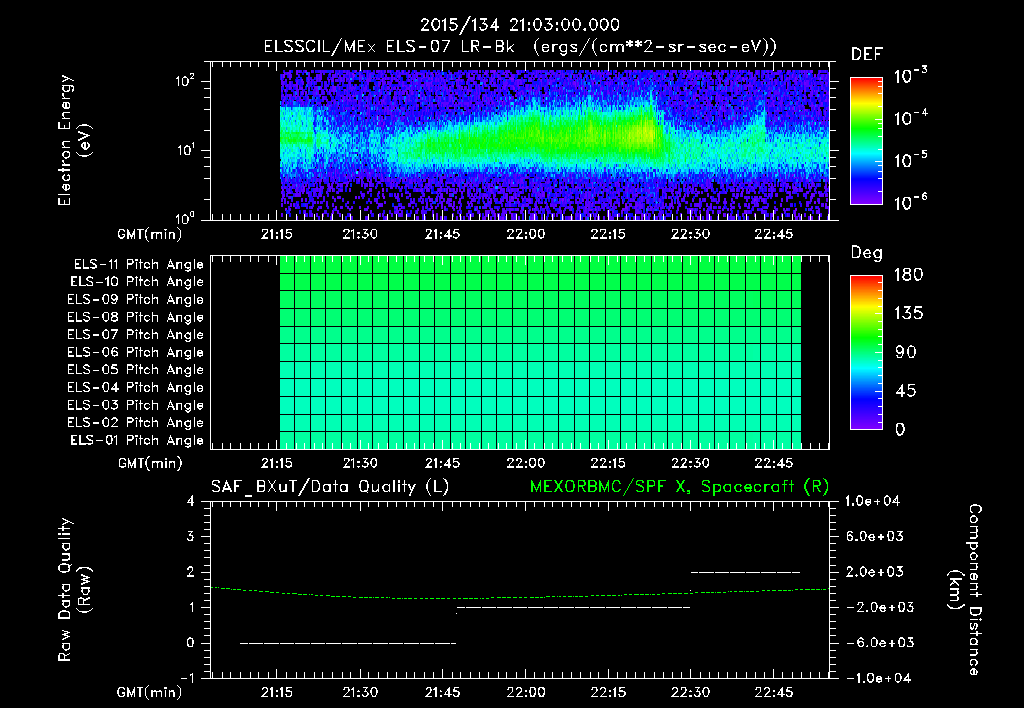The height and width of the screenshot is (708, 1024).
Task: Click the data quality line segment at level 0
Action: tap(348, 643)
